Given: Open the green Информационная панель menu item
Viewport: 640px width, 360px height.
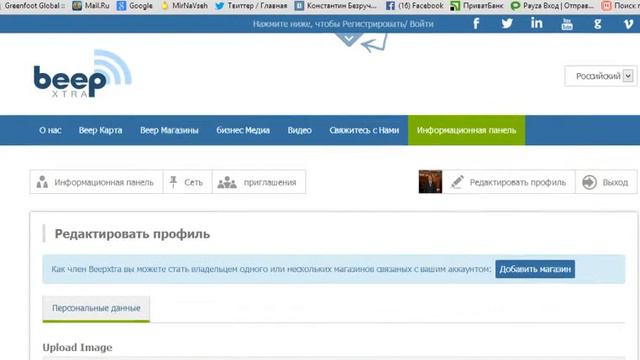Looking at the screenshot, I should pyautogui.click(x=467, y=130).
